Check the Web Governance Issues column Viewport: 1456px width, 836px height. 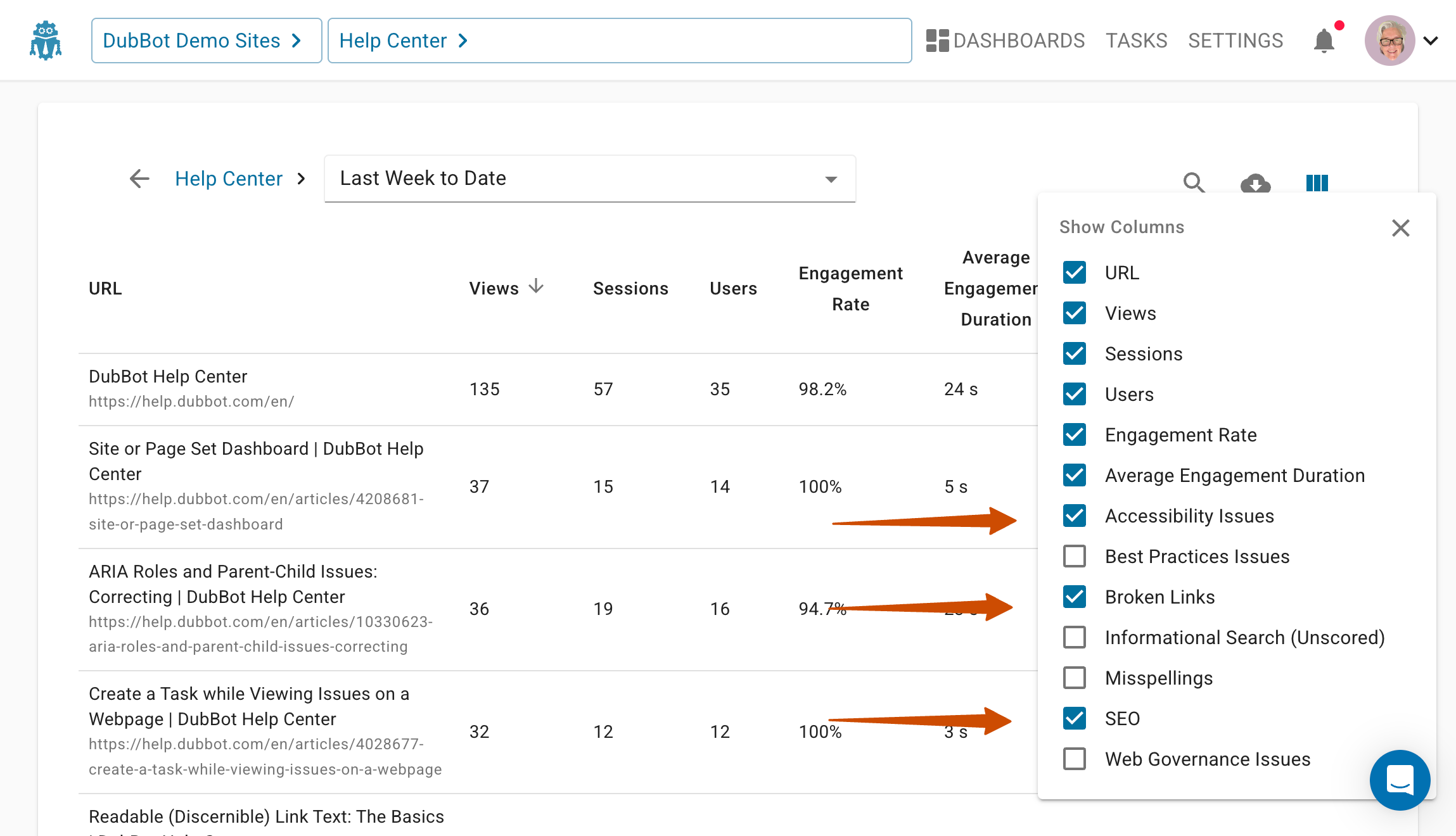(x=1074, y=759)
